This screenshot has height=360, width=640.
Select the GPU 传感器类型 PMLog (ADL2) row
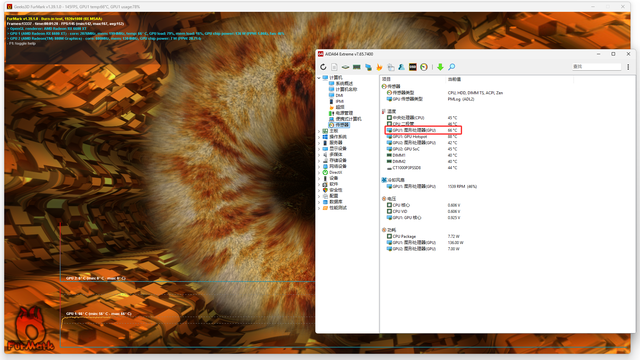click(431, 99)
